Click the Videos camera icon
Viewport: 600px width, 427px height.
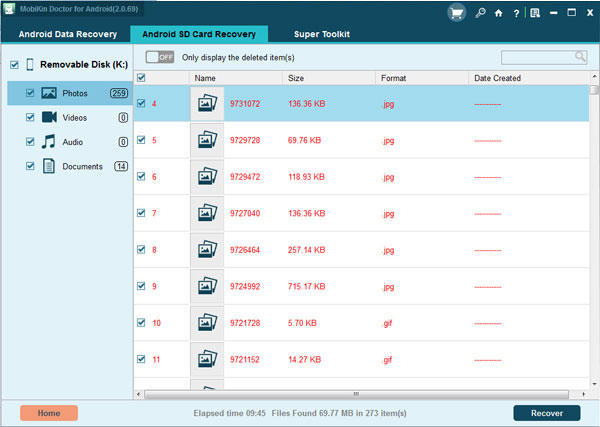[49, 117]
